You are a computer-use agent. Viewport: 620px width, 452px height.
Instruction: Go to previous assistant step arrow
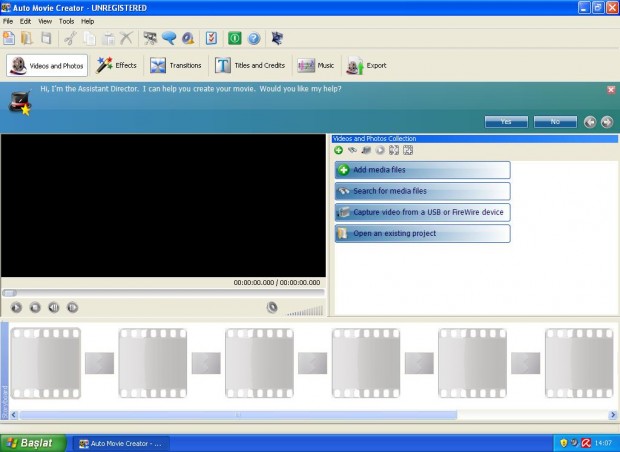point(590,122)
